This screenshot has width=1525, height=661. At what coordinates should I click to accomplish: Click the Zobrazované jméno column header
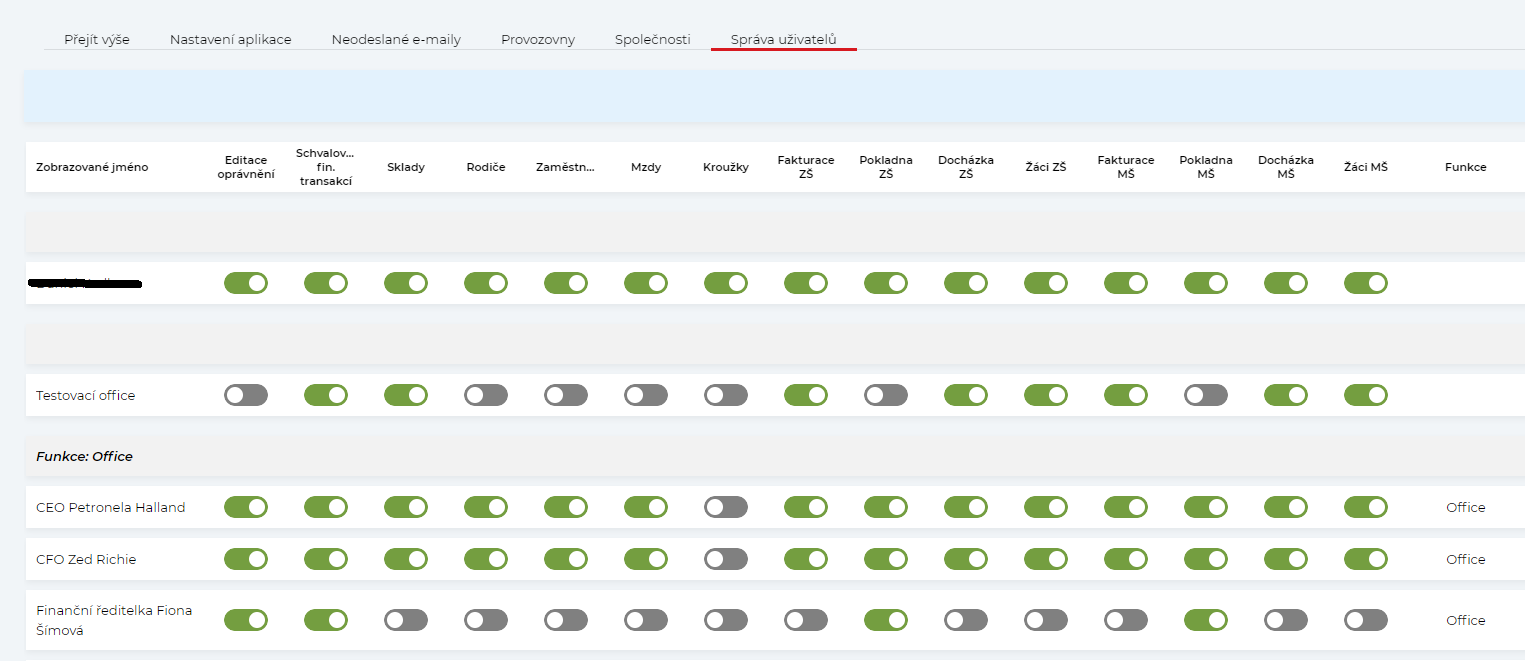[x=92, y=167]
